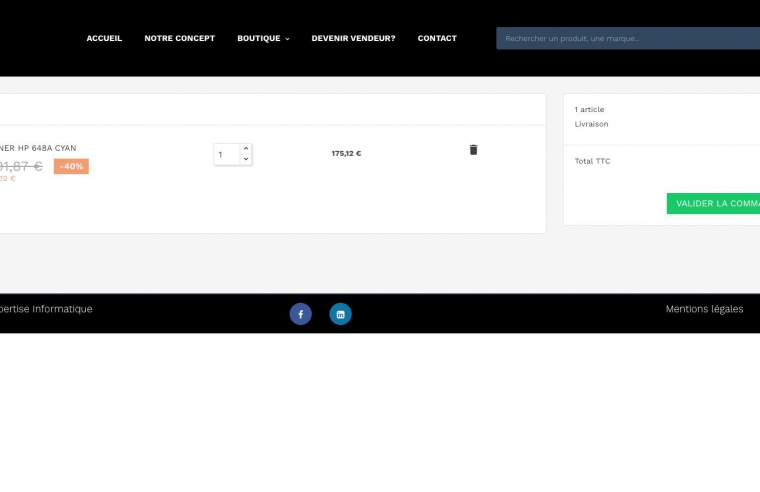The width and height of the screenshot is (760, 492).
Task: Click the Livraison line in summary
Action: coord(591,124)
